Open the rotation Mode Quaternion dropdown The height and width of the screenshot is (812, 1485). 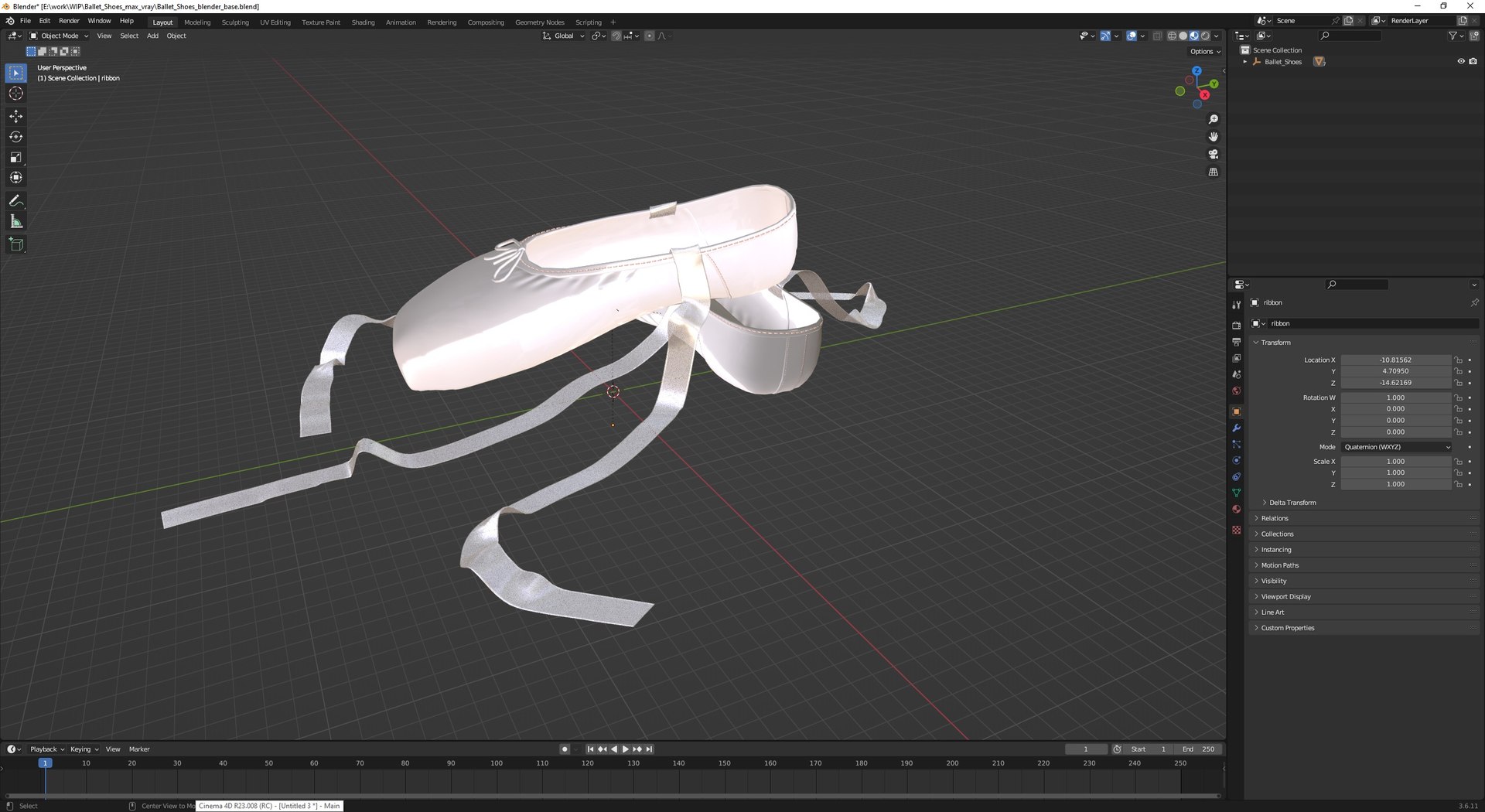click(1396, 447)
